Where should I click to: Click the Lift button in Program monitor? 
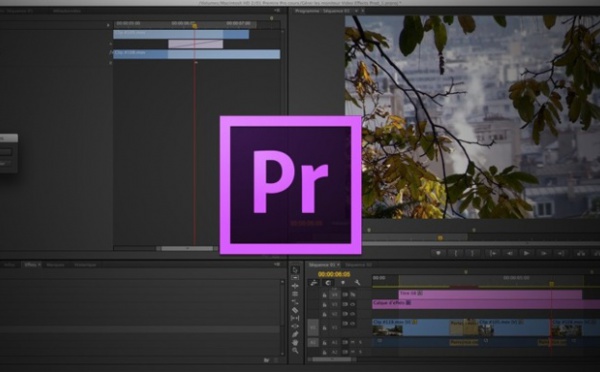click(x=581, y=253)
